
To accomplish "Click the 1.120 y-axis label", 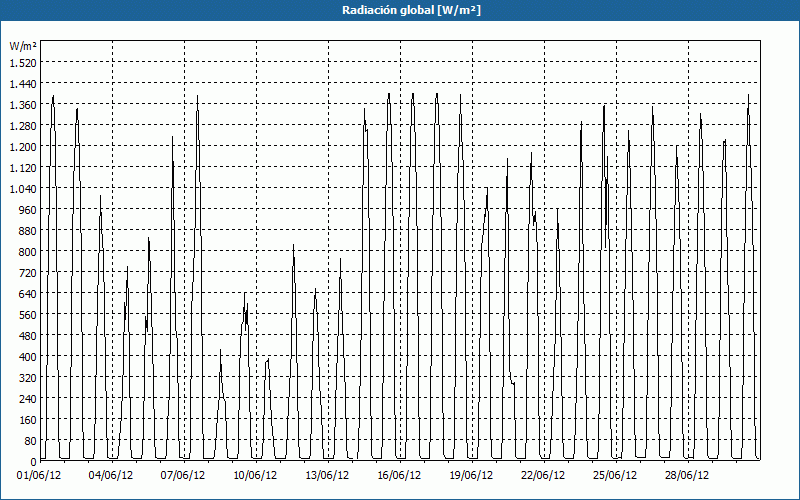I will click(23, 167).
